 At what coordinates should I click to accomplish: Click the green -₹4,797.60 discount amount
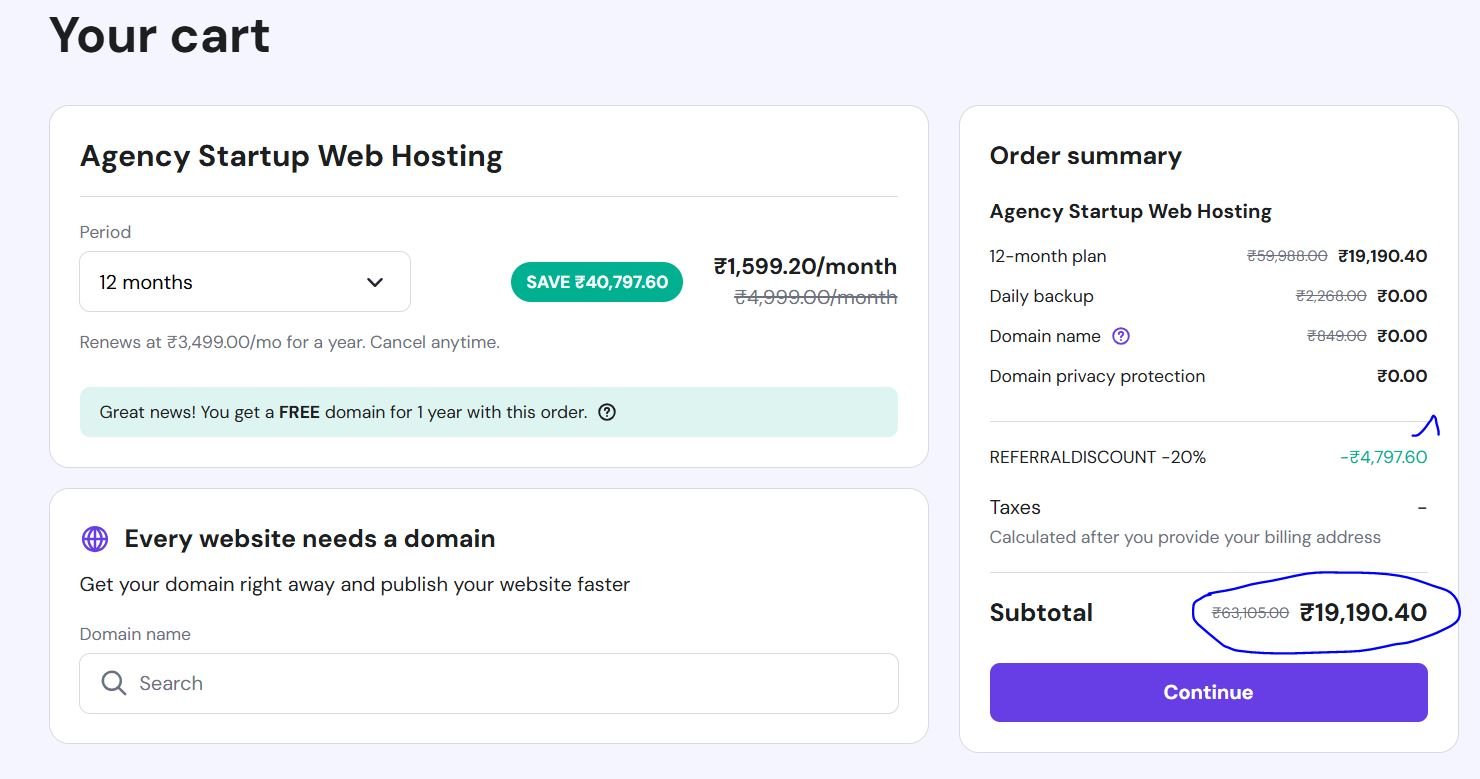tap(1383, 457)
